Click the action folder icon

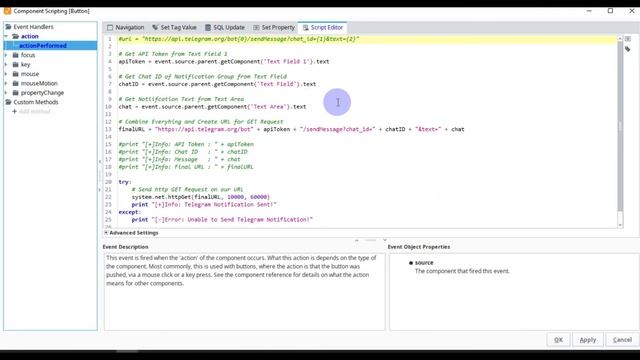(x=16, y=36)
